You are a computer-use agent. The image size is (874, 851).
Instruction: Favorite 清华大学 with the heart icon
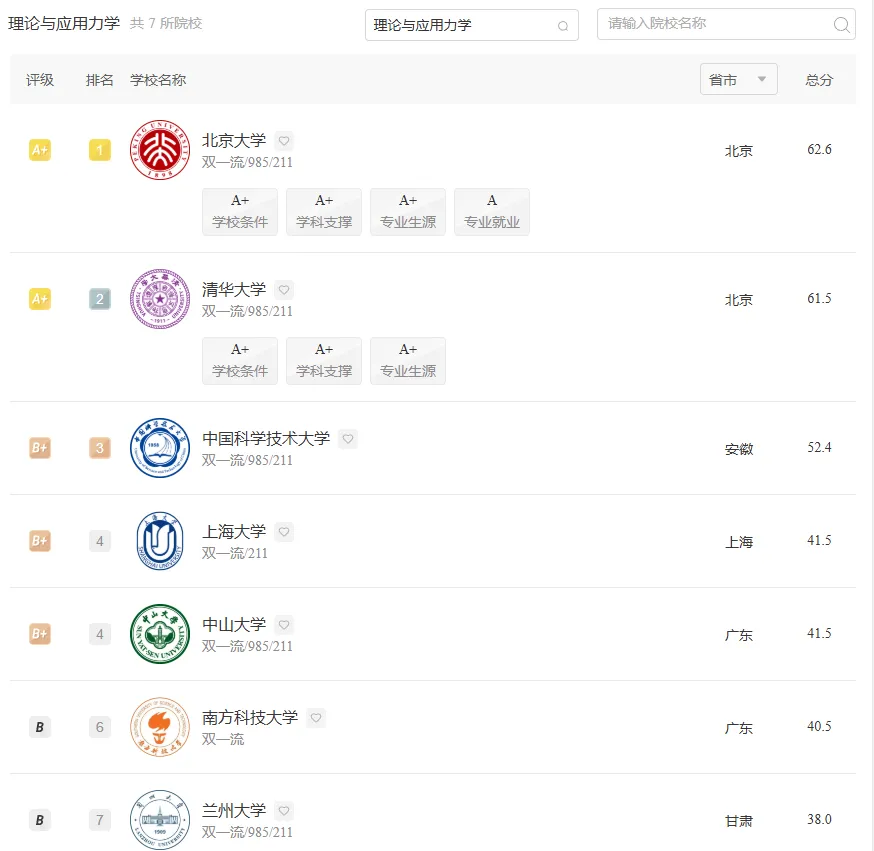click(284, 290)
